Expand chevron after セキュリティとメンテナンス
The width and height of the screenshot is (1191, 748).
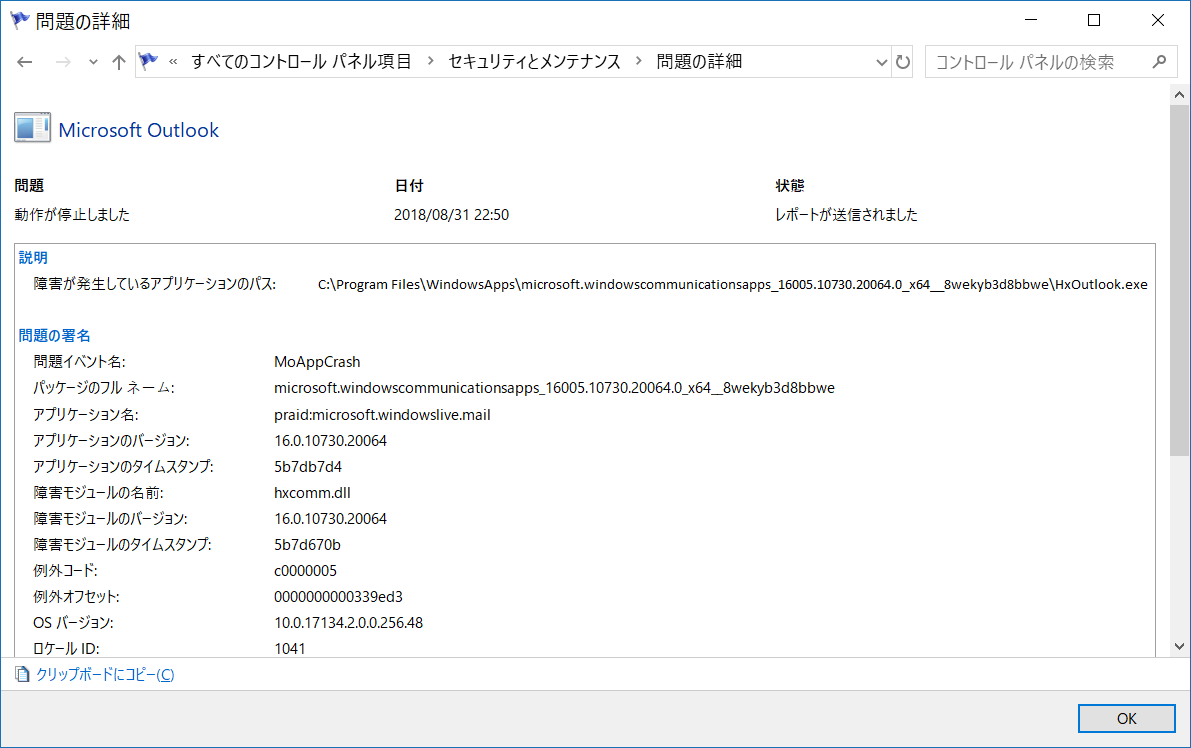638,62
